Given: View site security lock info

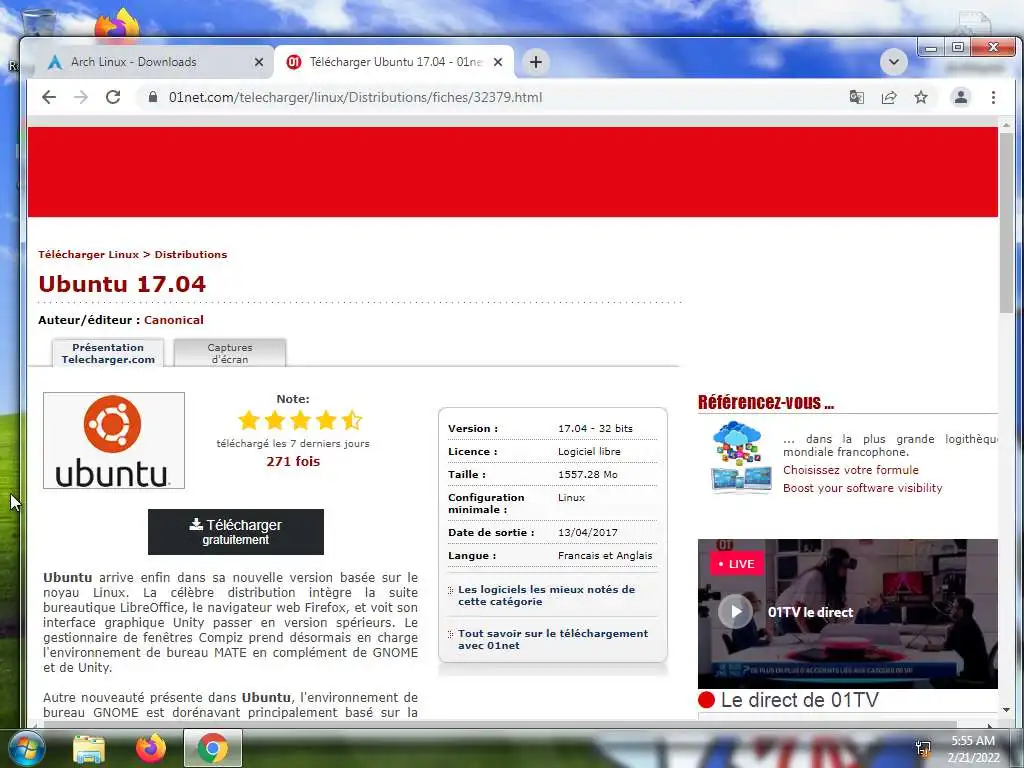Looking at the screenshot, I should tap(153, 97).
